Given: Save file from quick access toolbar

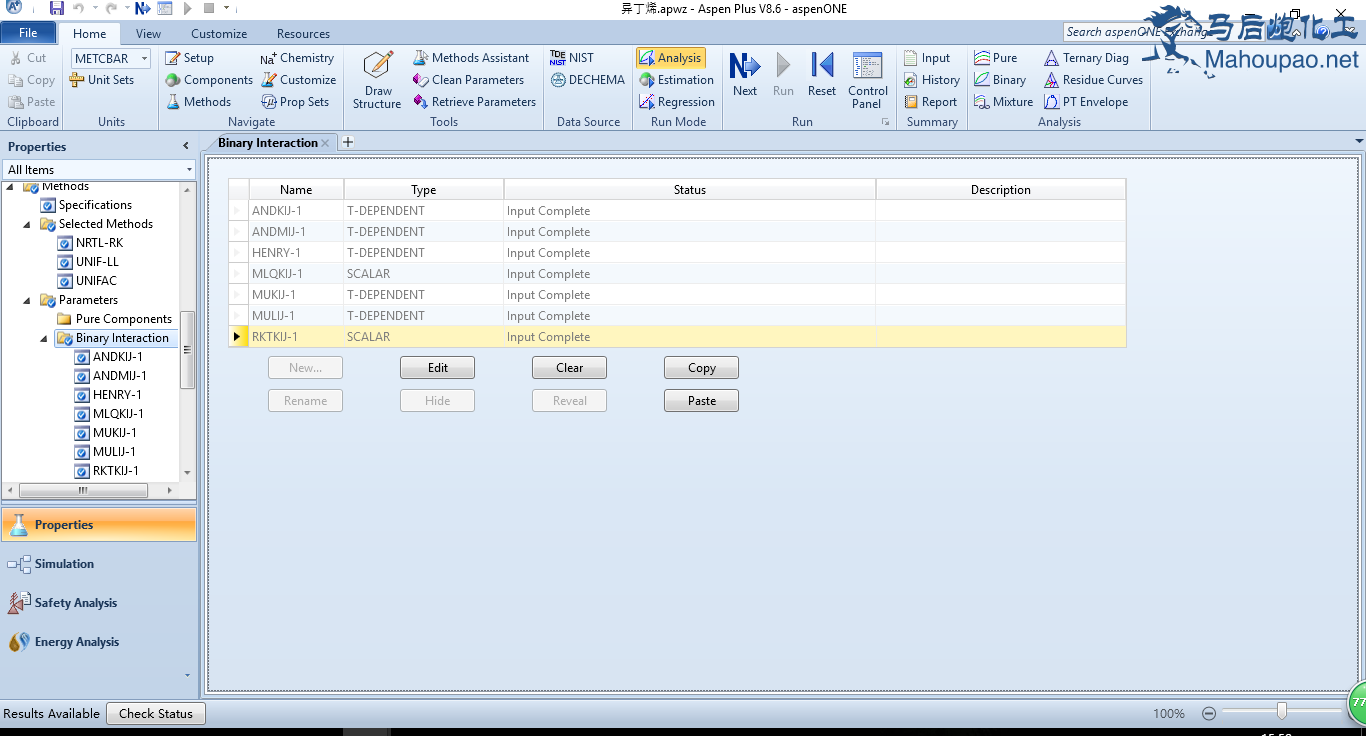Looking at the screenshot, I should click(x=57, y=8).
